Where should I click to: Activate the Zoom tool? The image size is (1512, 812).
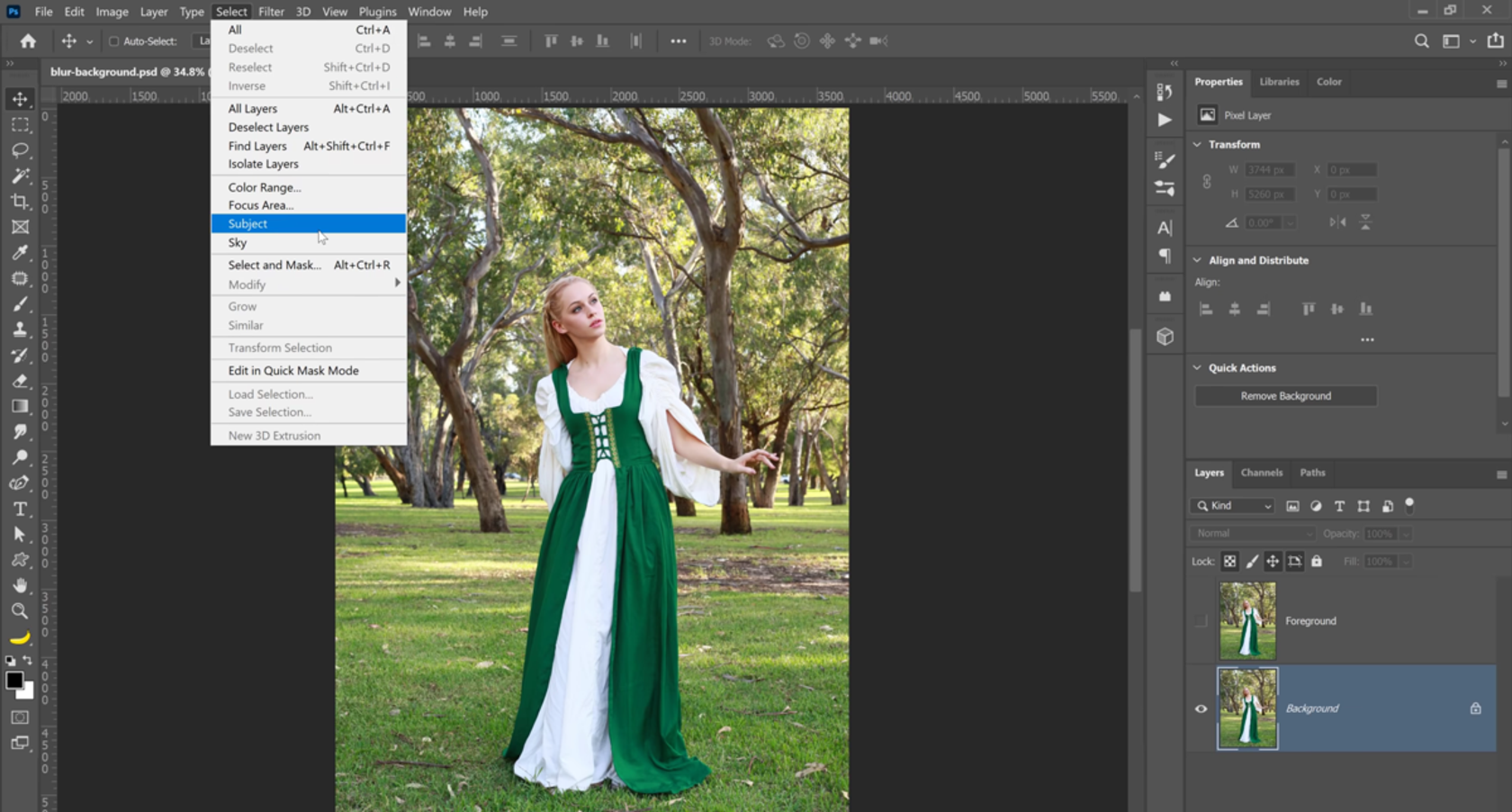tap(19, 610)
